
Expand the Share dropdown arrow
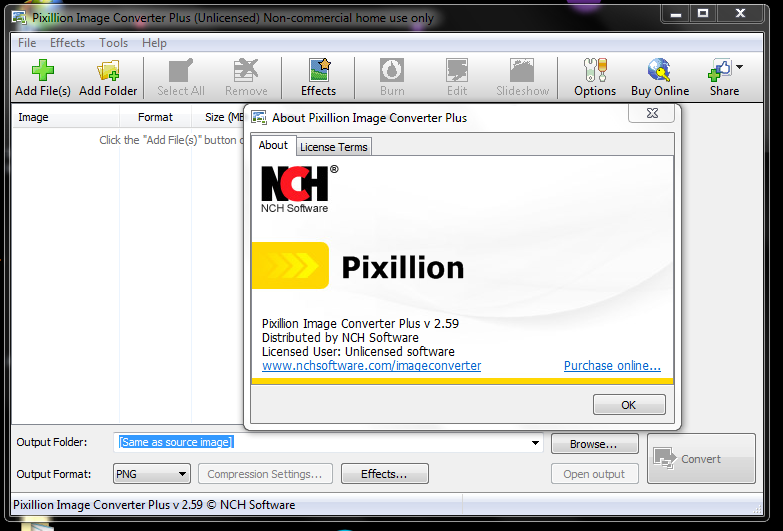coord(740,66)
